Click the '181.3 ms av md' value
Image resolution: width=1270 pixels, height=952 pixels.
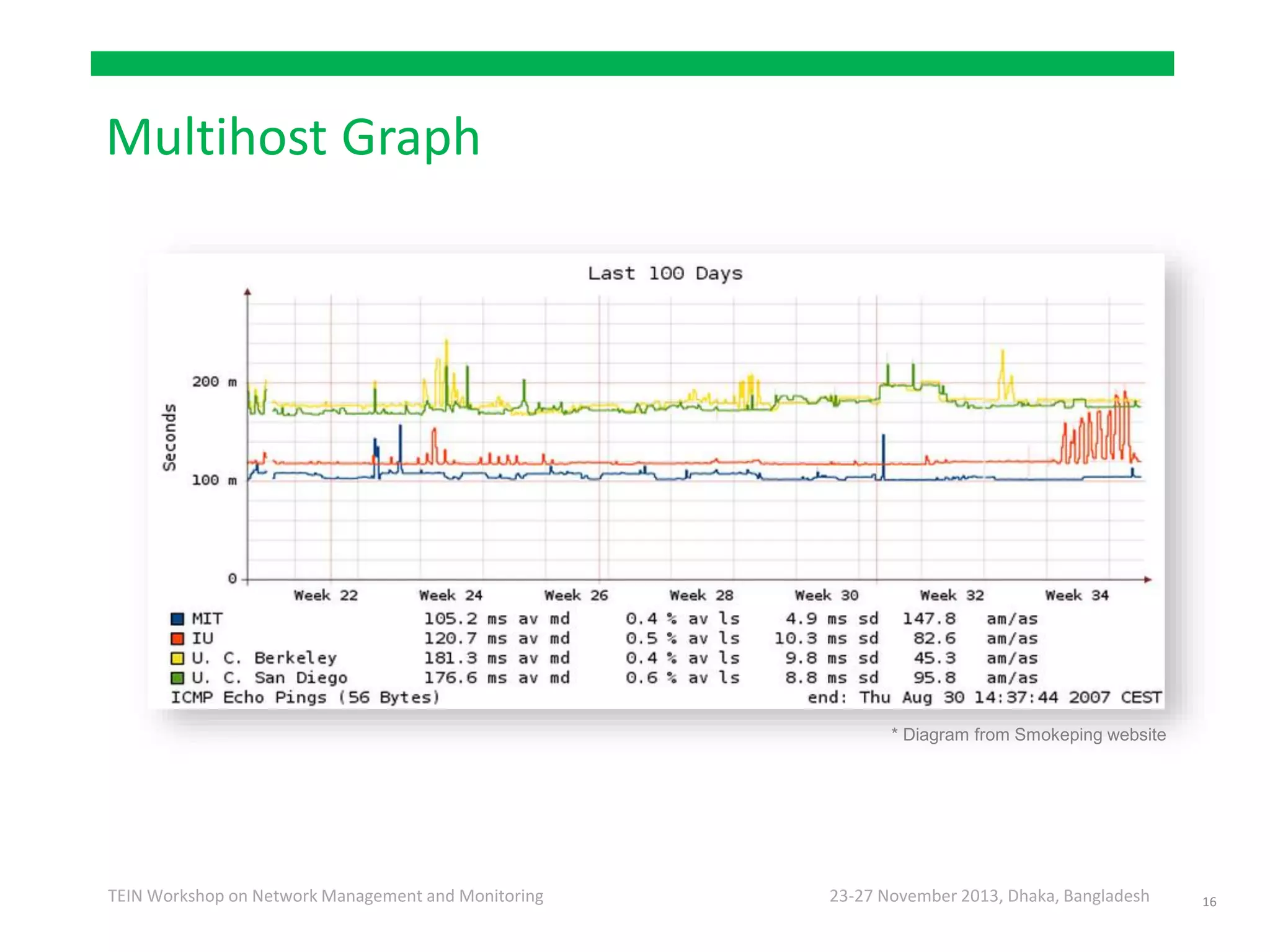[497, 658]
